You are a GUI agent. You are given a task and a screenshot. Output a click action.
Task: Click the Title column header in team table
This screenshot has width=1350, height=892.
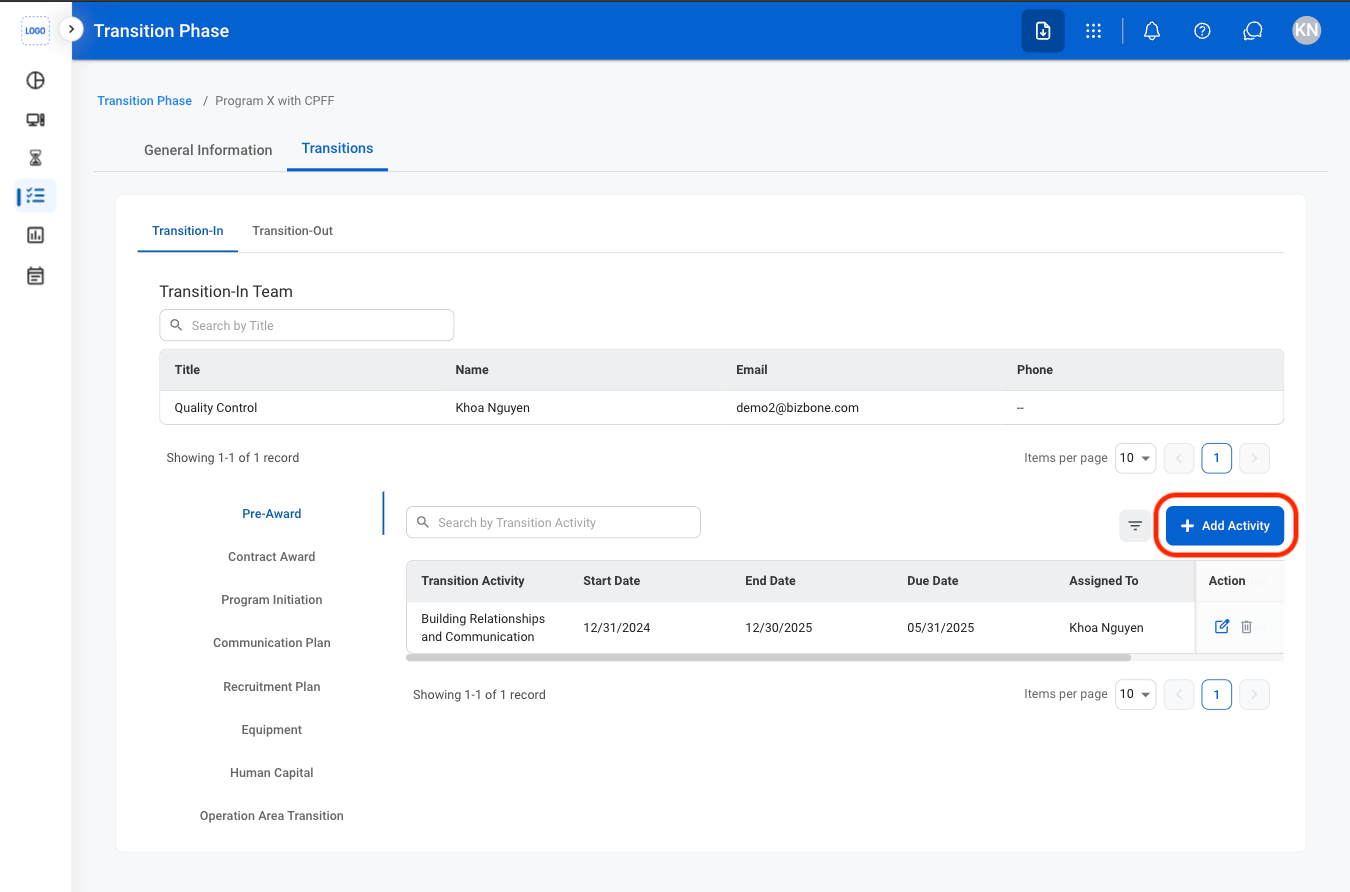pos(187,370)
